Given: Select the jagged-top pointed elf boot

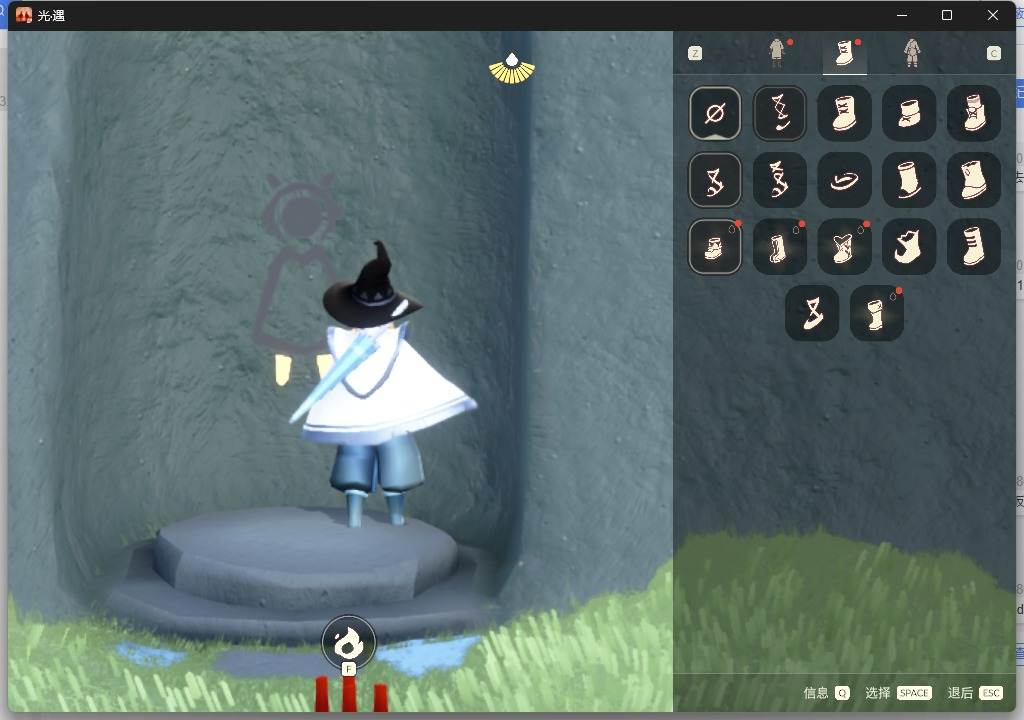Looking at the screenshot, I should click(908, 247).
